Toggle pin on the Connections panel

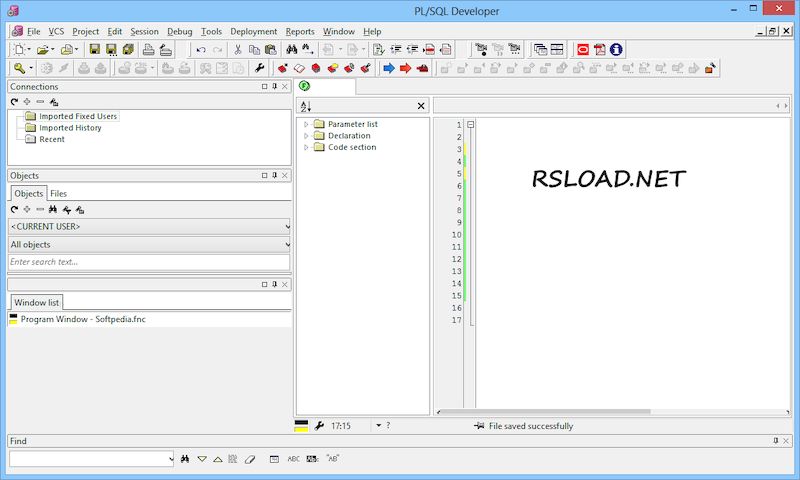[x=274, y=87]
